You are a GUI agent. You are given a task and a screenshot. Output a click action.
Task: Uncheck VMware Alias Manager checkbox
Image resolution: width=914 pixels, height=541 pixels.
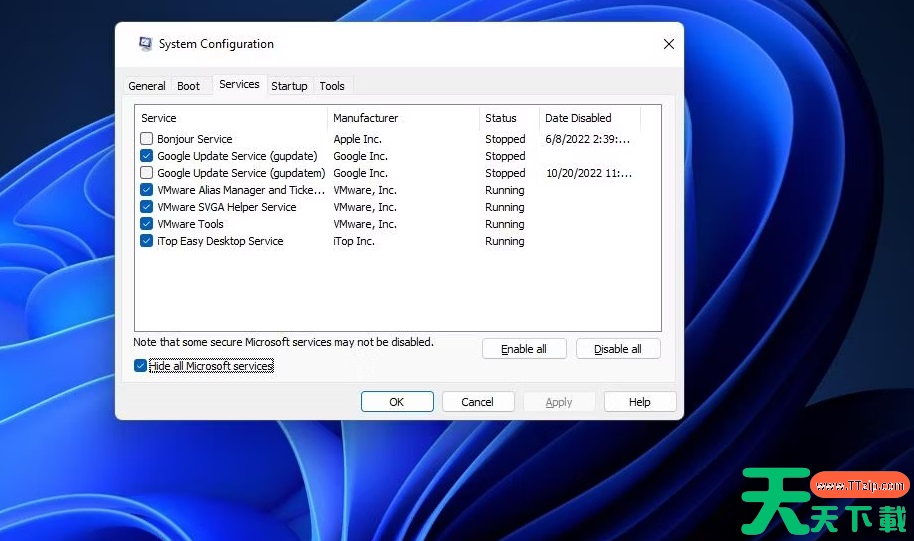coord(146,190)
